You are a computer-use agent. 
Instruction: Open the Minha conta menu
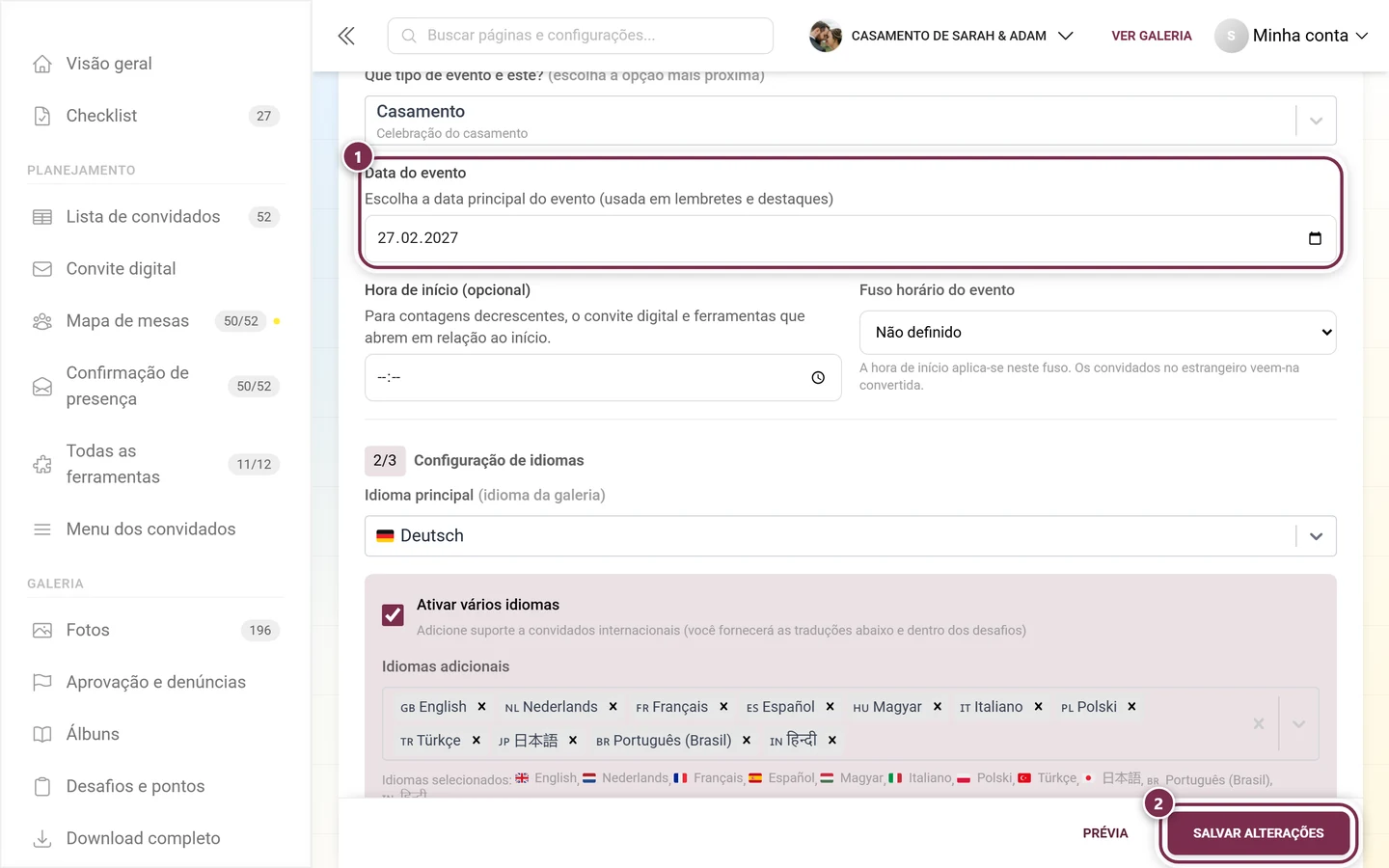[1292, 36]
